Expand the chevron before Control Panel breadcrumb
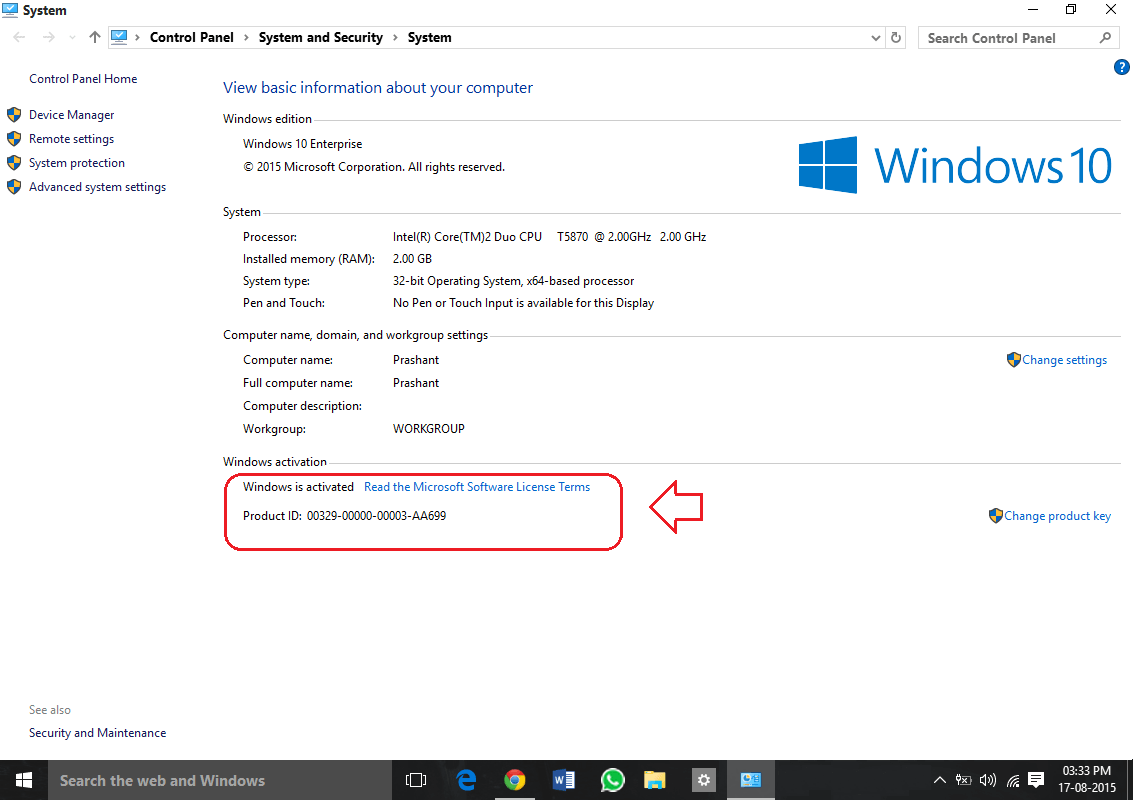Image resolution: width=1133 pixels, height=800 pixels. 137,38
